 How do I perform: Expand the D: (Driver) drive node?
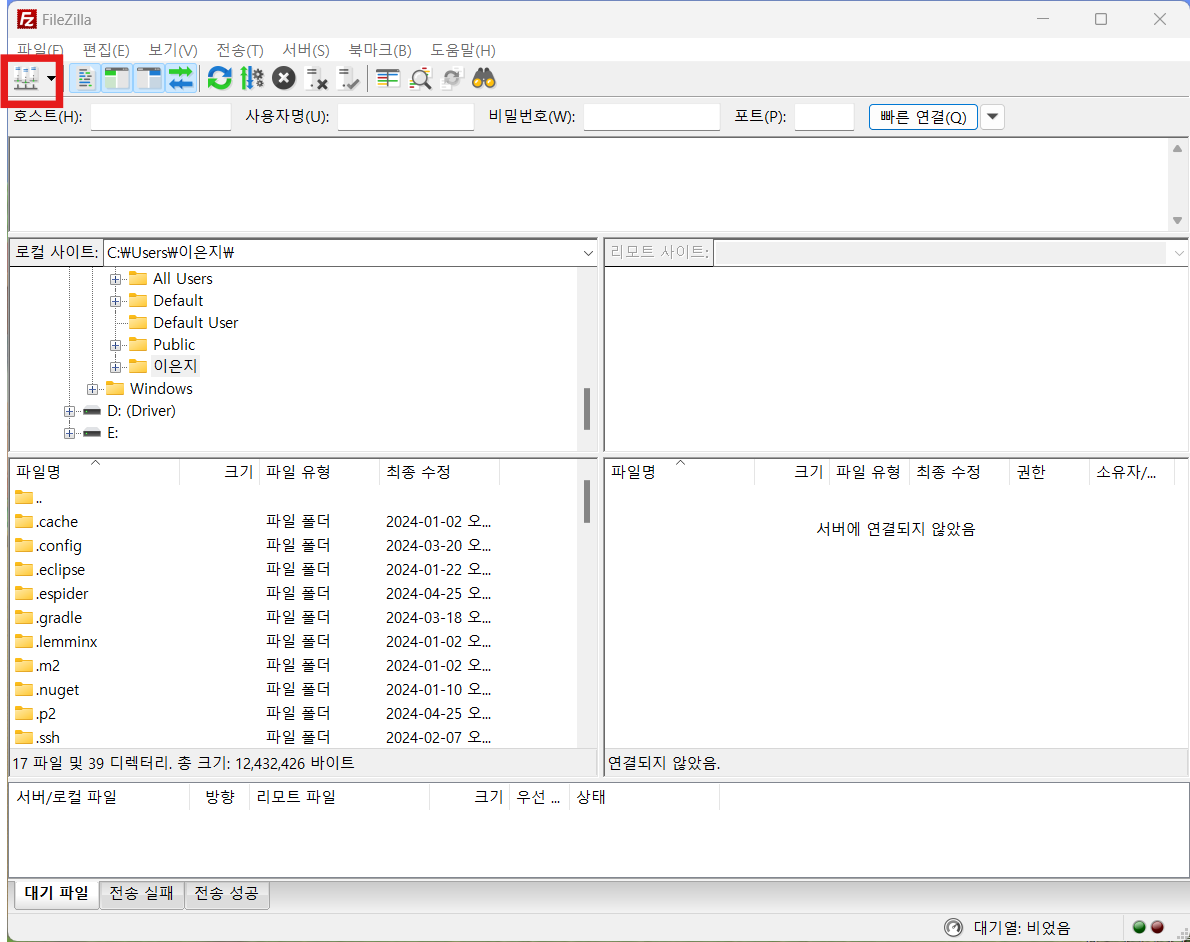(69, 411)
